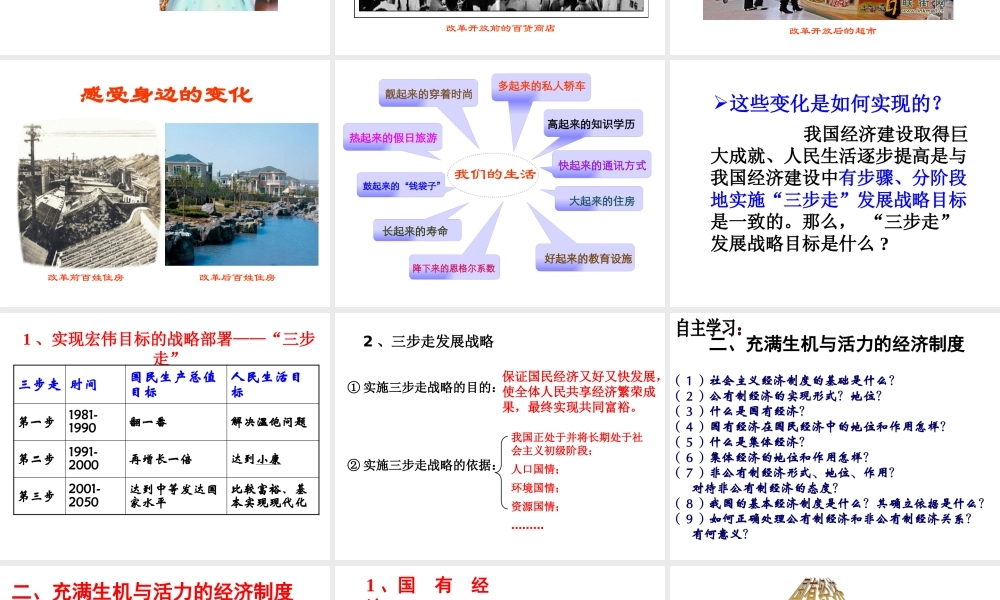Screen dimensions: 1000x600
Task: Click question (1) 社会主义经济制度的基础是什么
Action: 785,380
